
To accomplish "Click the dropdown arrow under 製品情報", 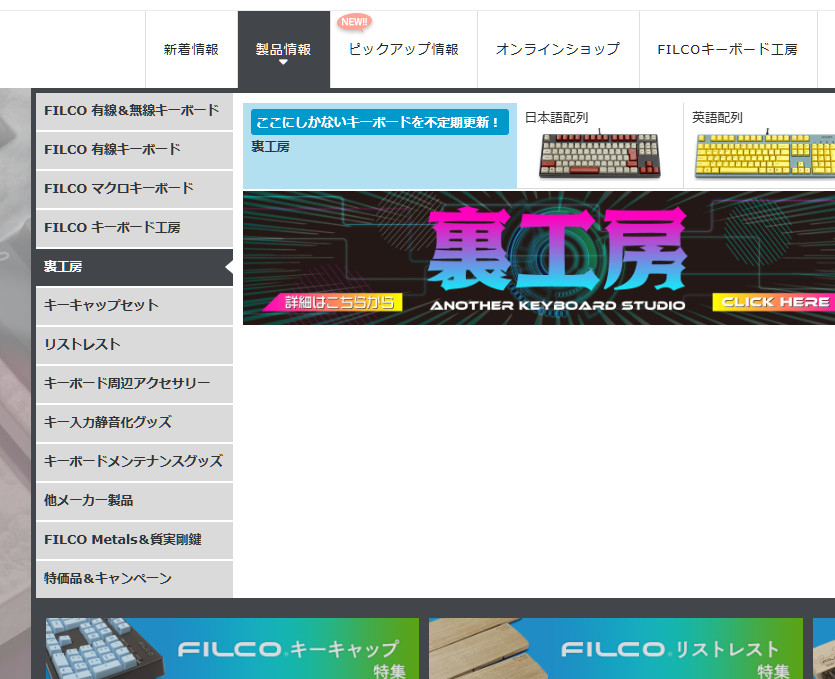I will pos(283,62).
